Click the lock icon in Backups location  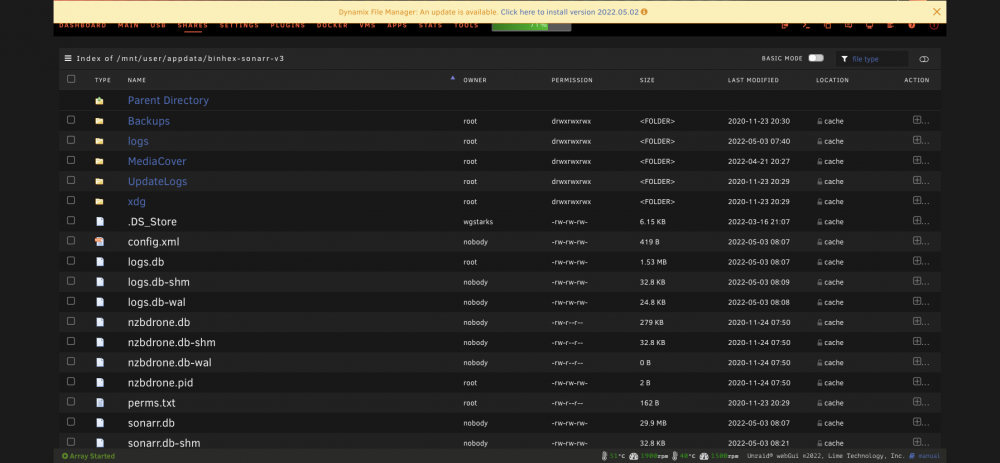pyautogui.click(x=820, y=121)
